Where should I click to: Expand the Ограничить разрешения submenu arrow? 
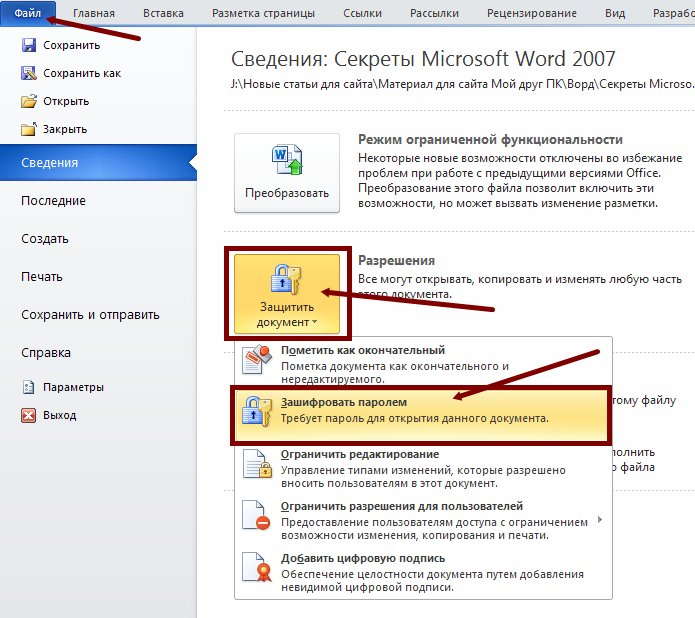pos(600,520)
